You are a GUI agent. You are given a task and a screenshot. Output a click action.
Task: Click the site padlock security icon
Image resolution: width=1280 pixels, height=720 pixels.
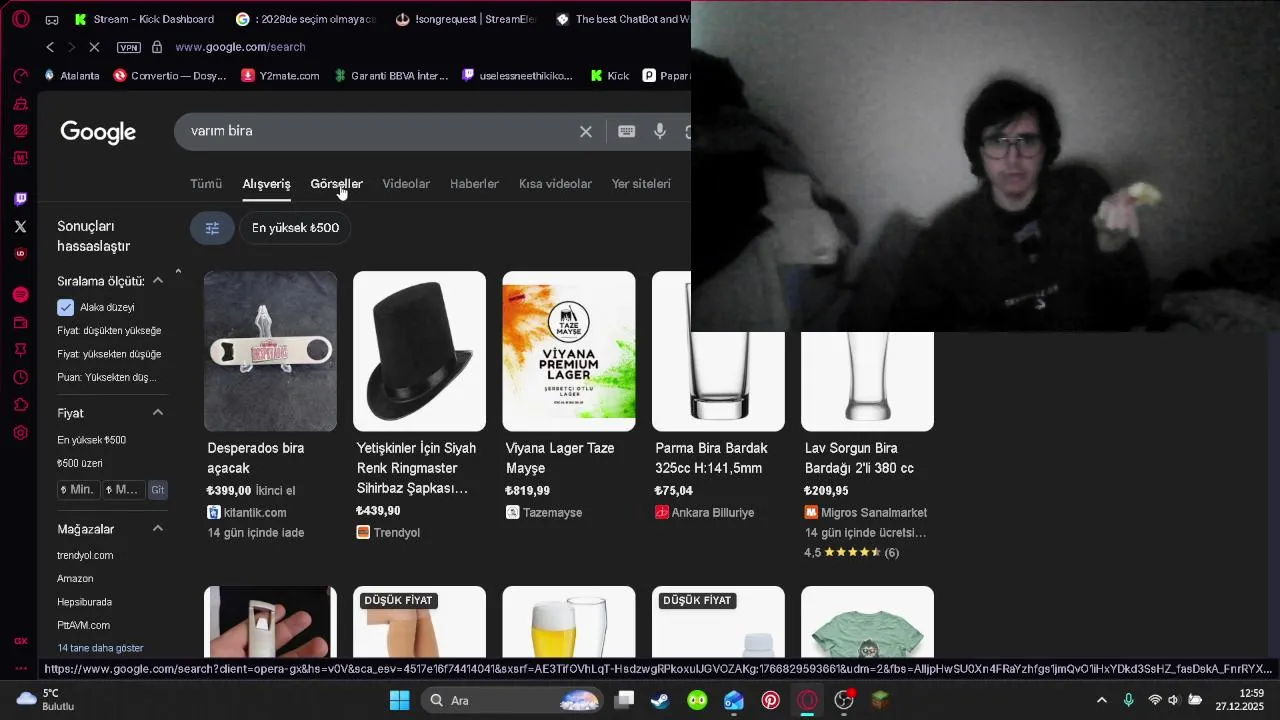[157, 47]
